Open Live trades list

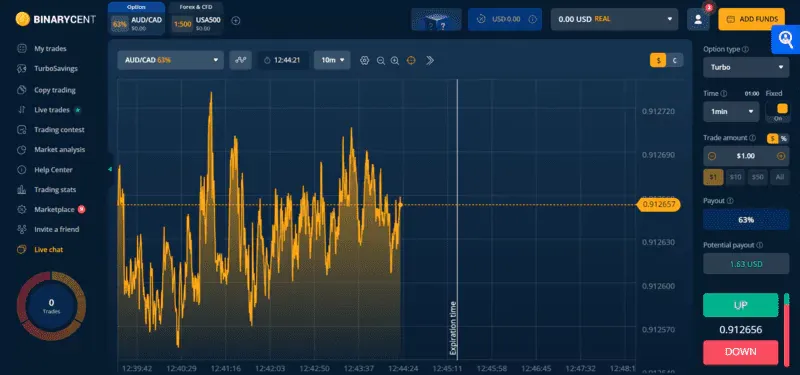coord(52,110)
